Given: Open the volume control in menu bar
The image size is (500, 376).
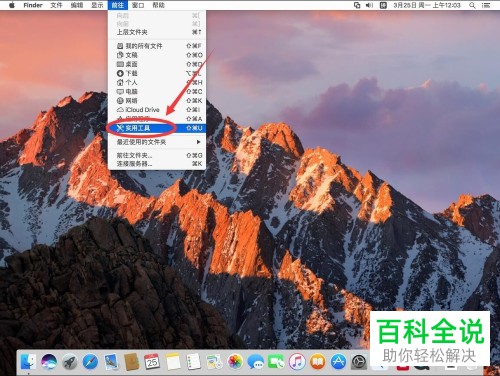Looking at the screenshot, I should click(x=369, y=5).
